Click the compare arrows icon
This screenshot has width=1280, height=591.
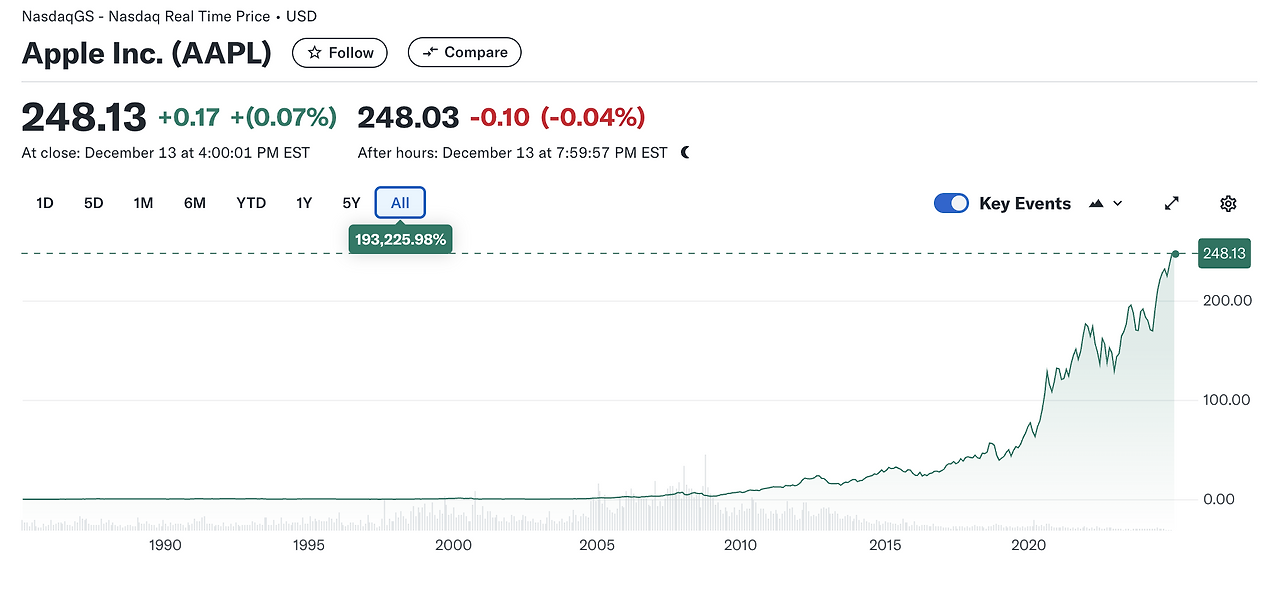pos(430,53)
